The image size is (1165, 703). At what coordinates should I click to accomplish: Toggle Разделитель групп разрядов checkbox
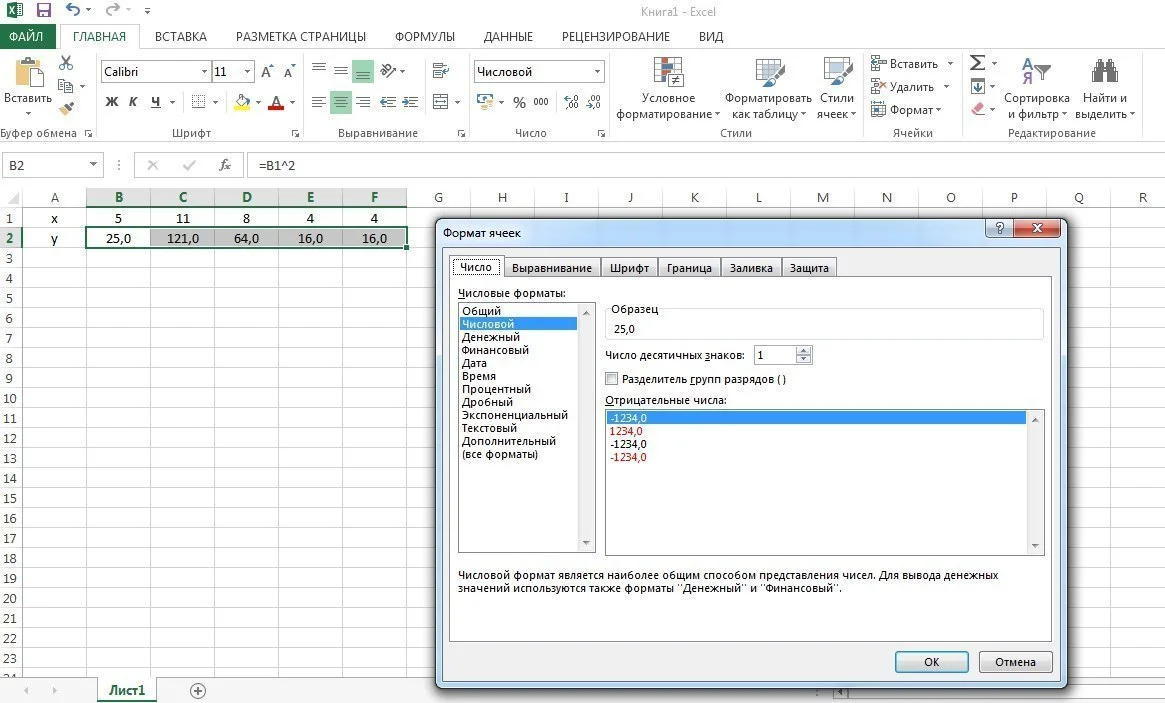[612, 379]
